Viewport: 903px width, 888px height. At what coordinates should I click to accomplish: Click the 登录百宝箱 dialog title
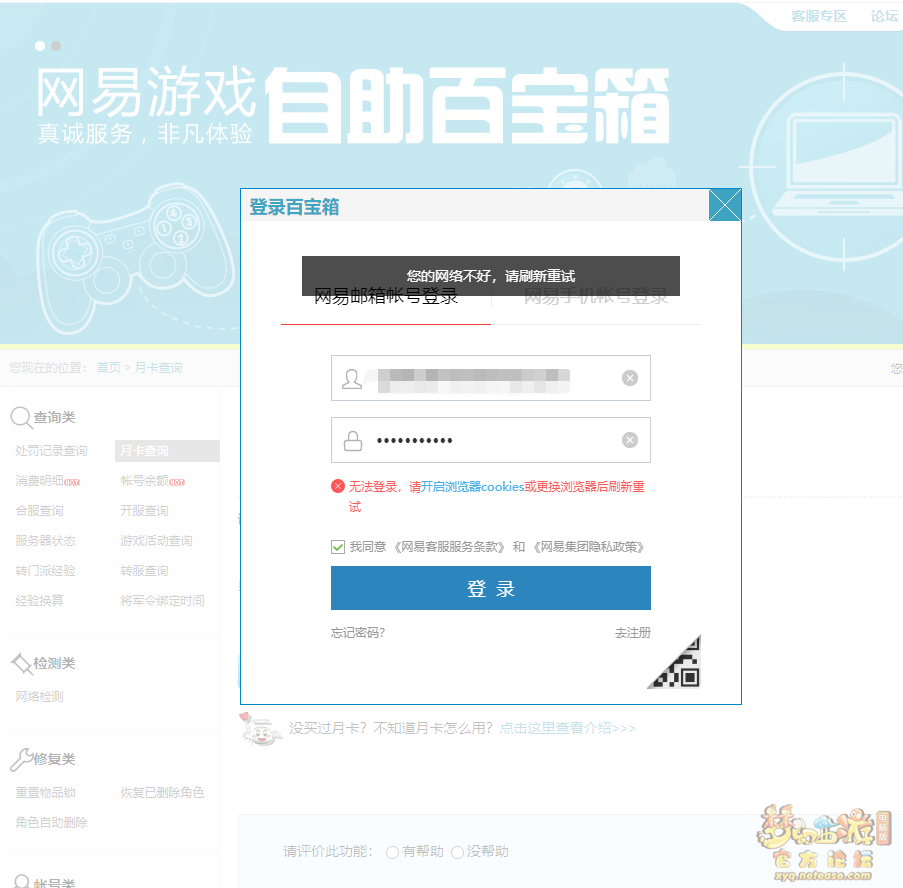tap(294, 207)
